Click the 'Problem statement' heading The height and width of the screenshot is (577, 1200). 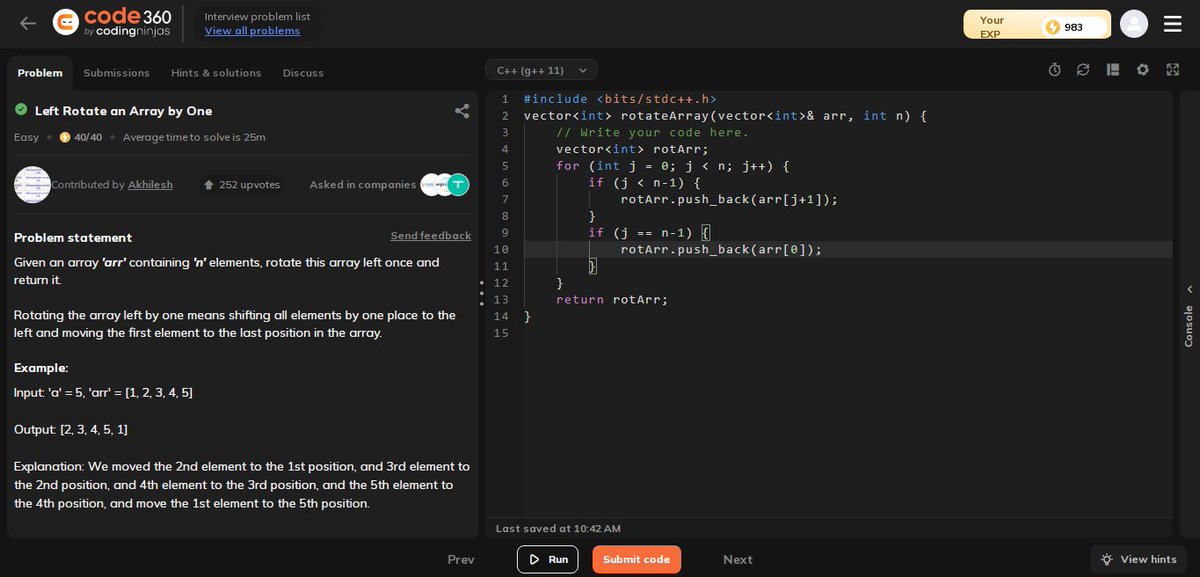pyautogui.click(x=73, y=237)
